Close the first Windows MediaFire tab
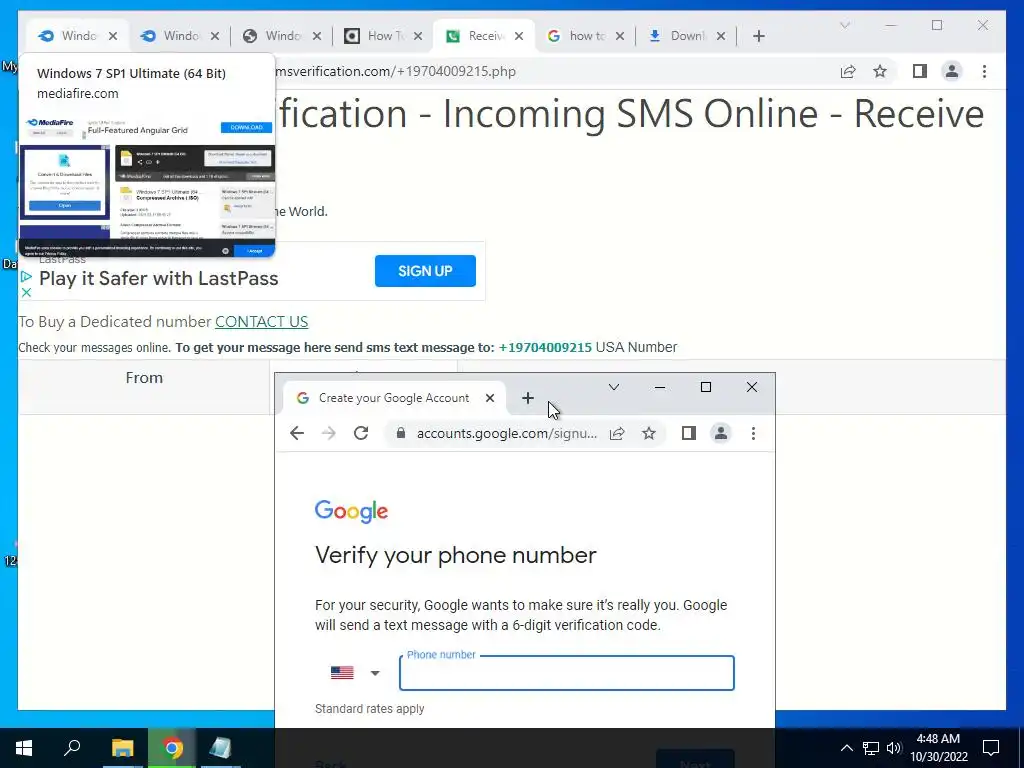Viewport: 1024px width, 768px height. pyautogui.click(x=113, y=36)
